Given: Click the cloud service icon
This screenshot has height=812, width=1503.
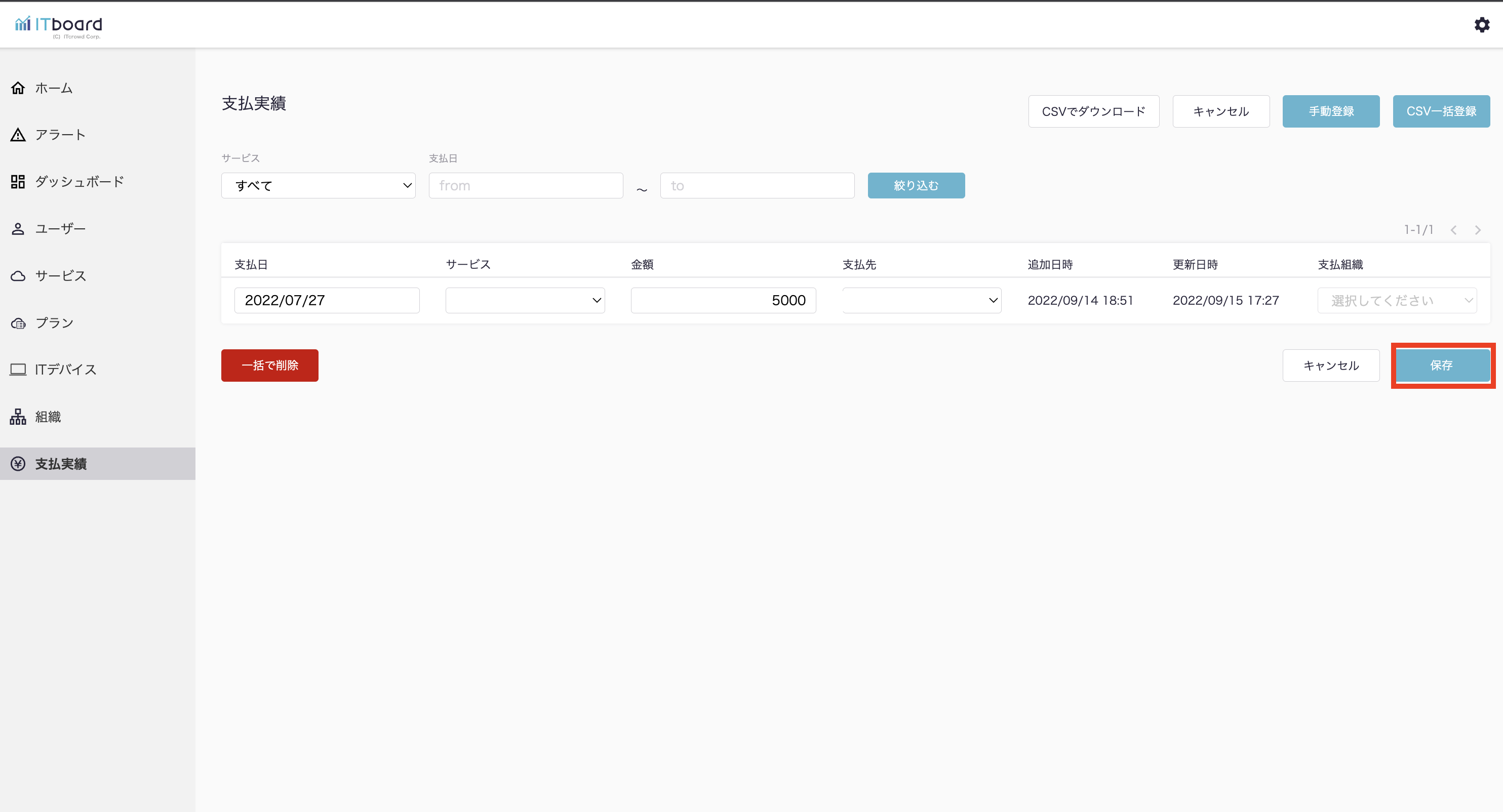Looking at the screenshot, I should [x=18, y=276].
